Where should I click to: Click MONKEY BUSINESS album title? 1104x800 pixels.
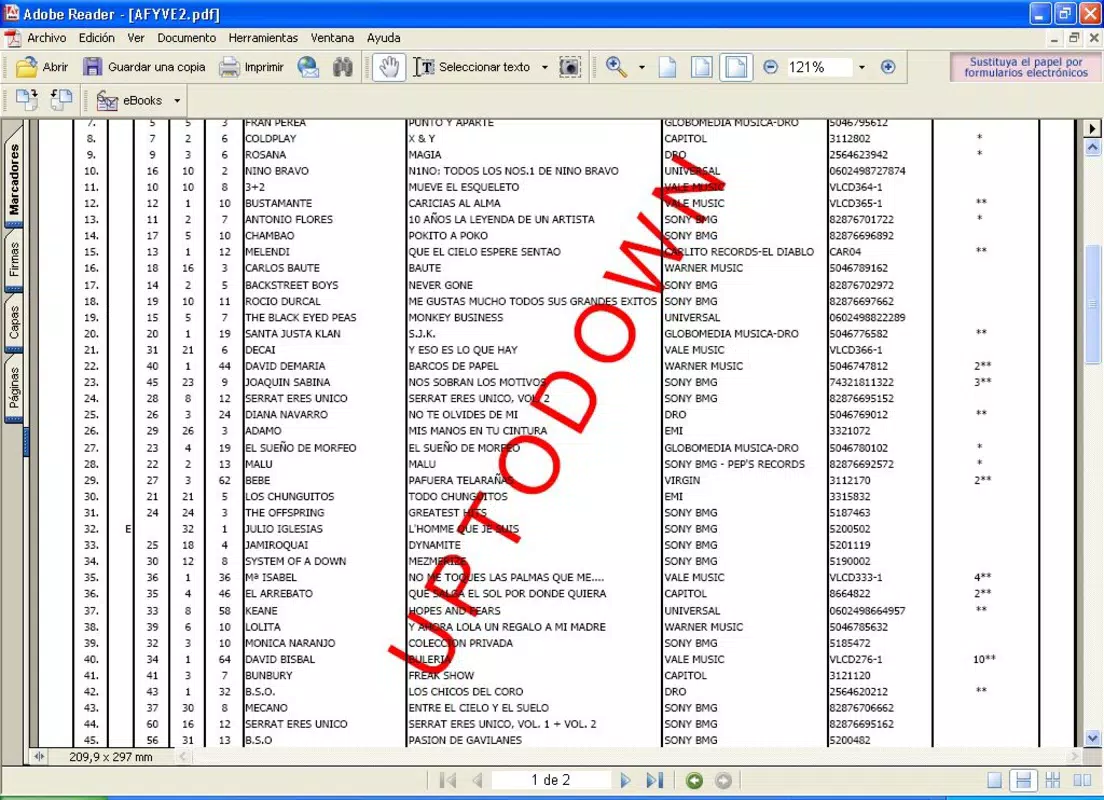coord(456,318)
